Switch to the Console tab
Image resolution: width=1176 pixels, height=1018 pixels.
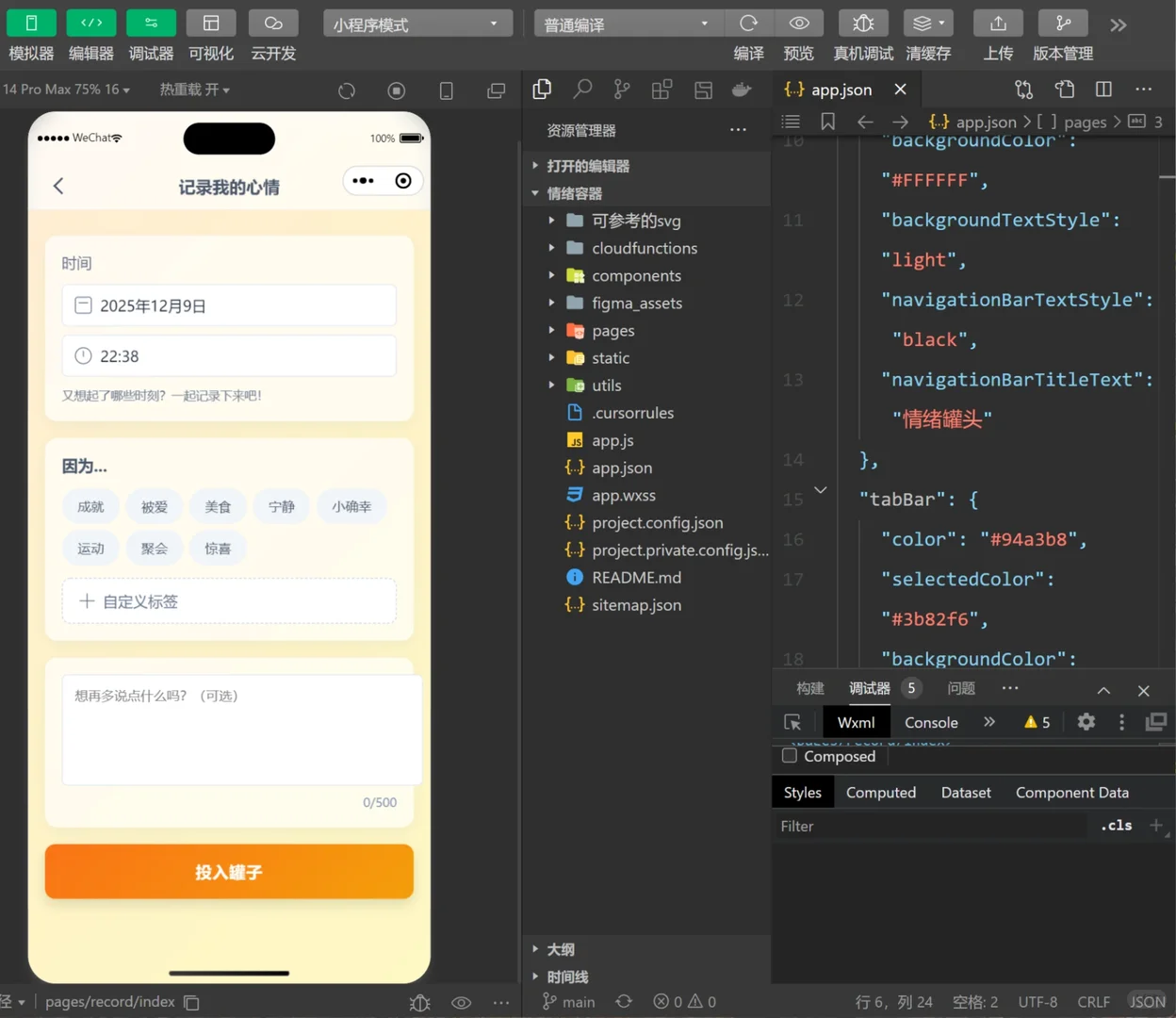[931, 722]
